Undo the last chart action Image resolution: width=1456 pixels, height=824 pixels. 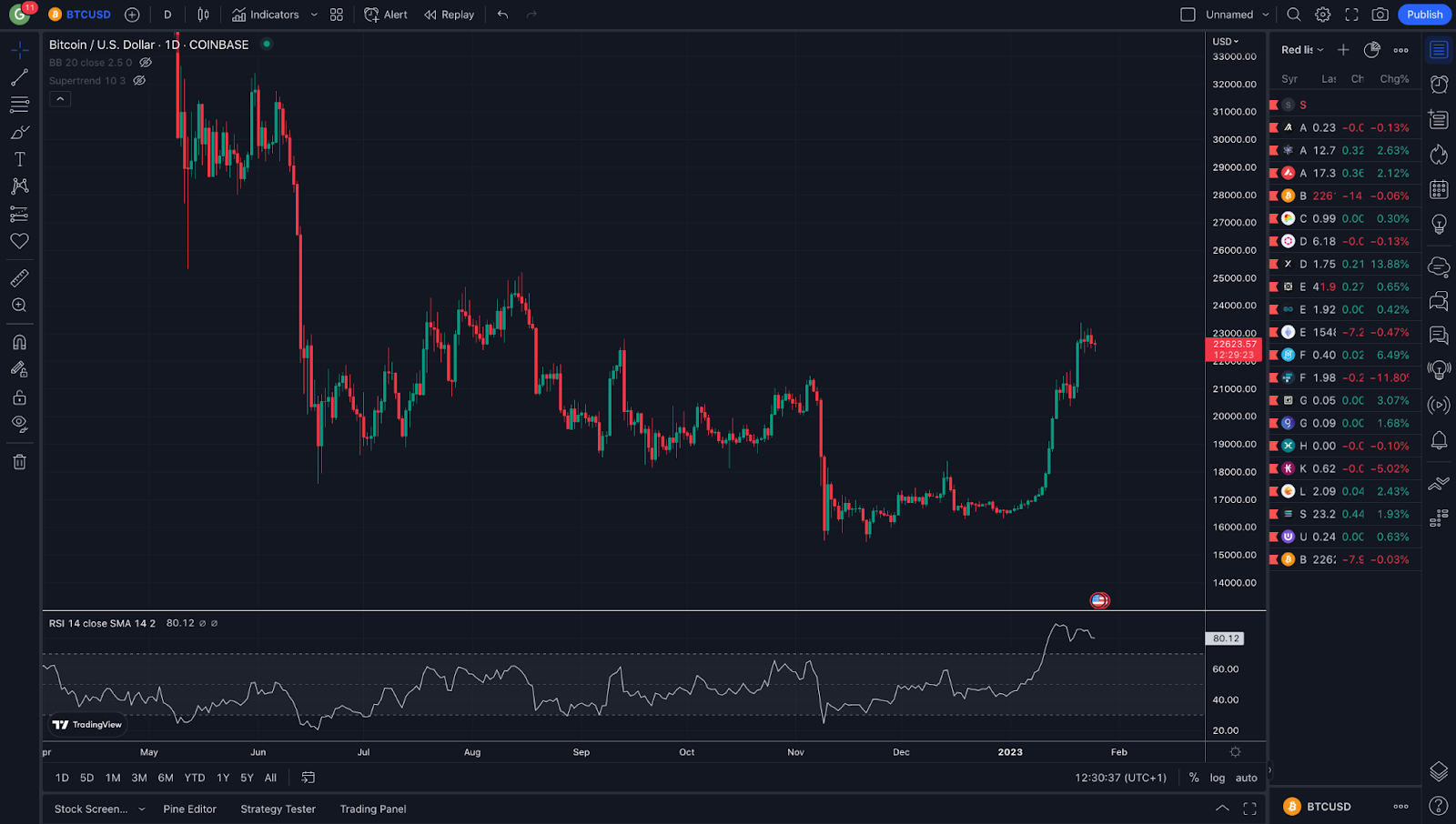coord(502,15)
